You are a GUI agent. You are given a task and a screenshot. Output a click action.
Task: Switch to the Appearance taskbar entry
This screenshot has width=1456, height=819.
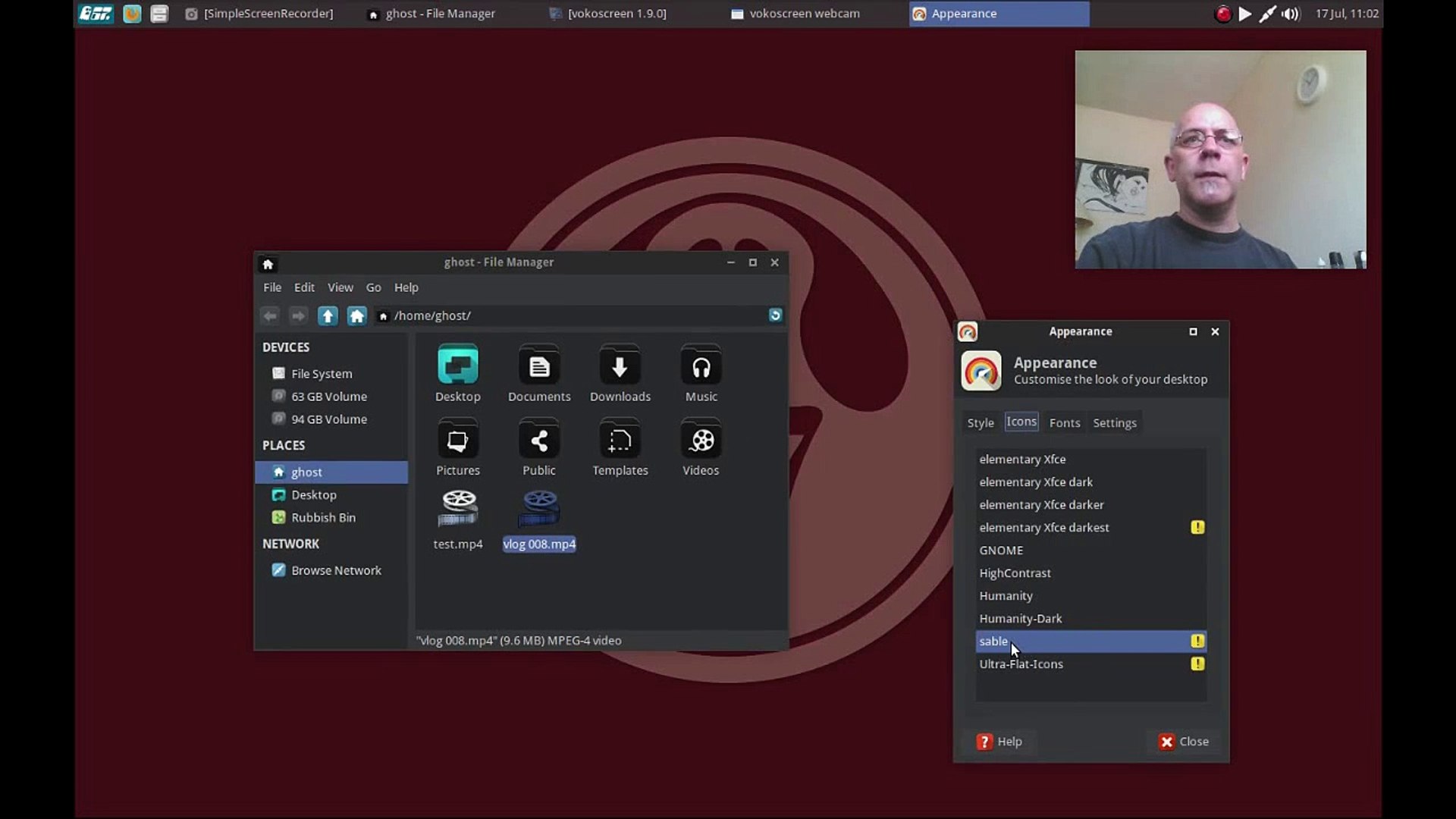999,14
